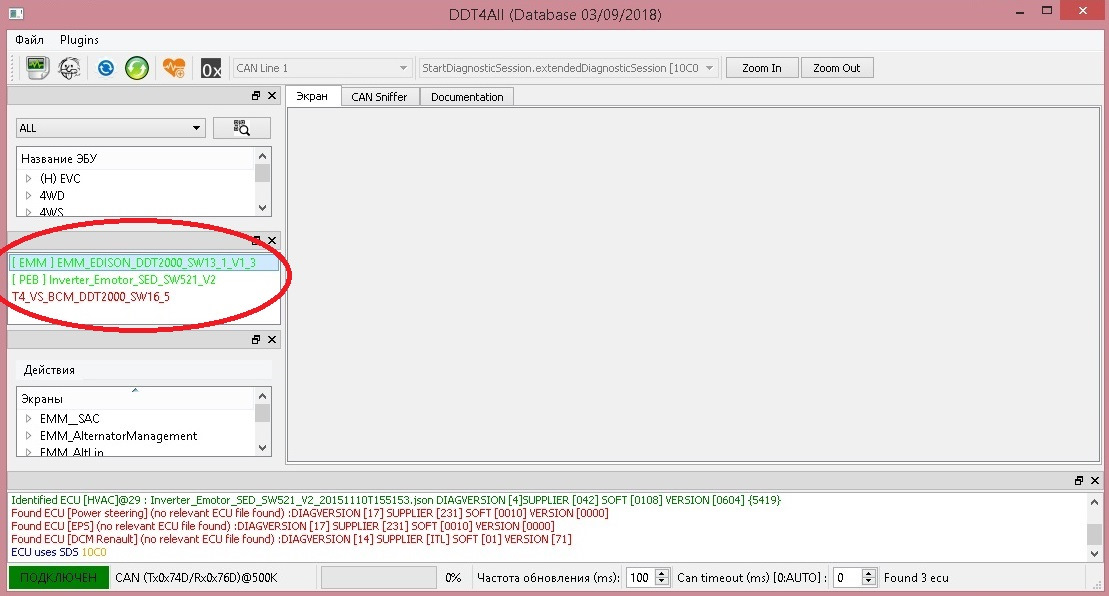Viewport: 1109px width, 596px height.
Task: Open the StartDiagnosticSession dropdown
Action: pos(568,68)
